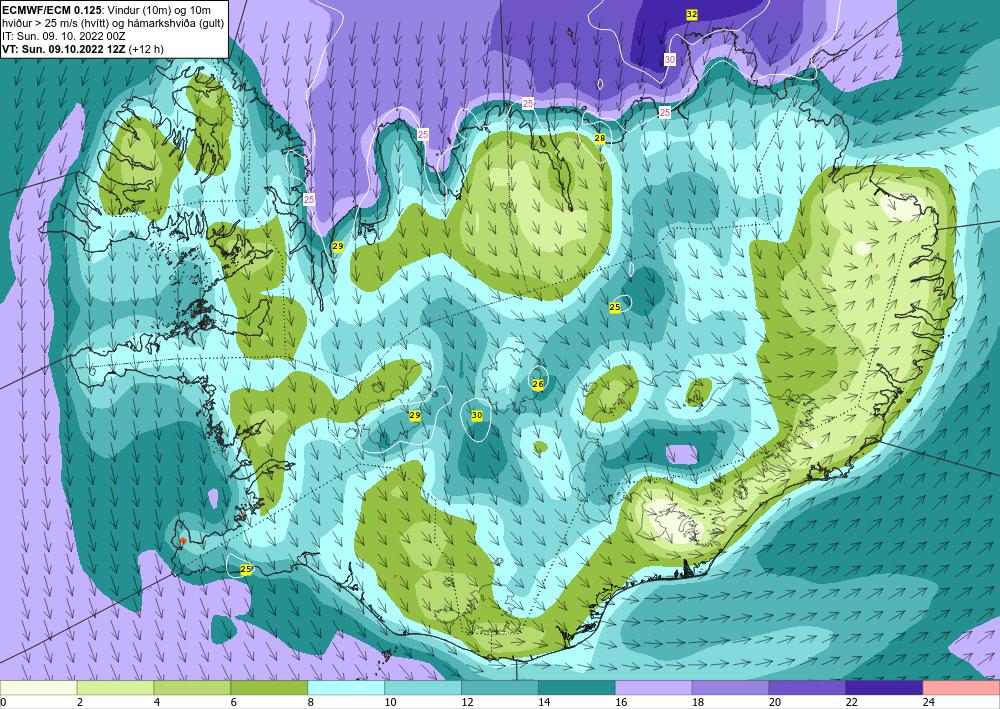
Task: Select the green 4–6 m/s legend swatch
Action: click(192, 688)
